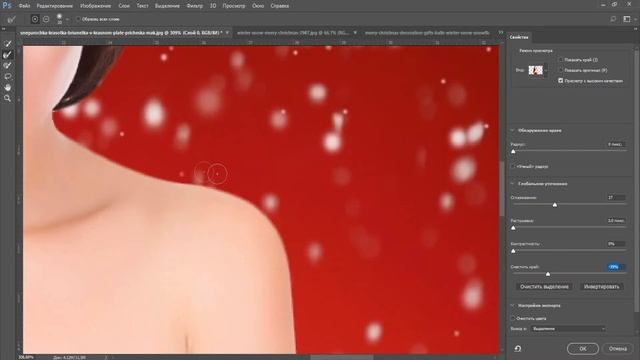Screen dimensions: 640x360
Task: Click the canvas horizontal scrollbar
Action: point(342,357)
